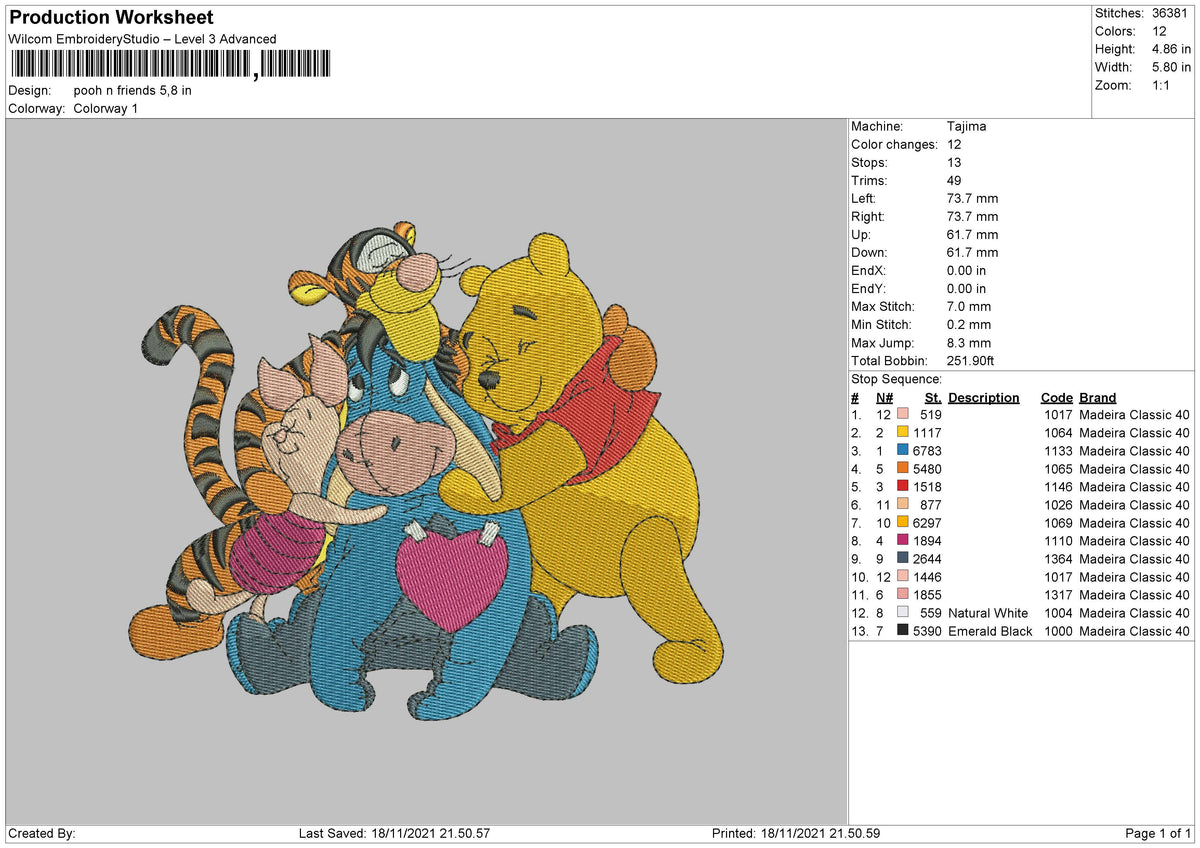Click the 'Colorway 1' value
1200x848 pixels.
pos(106,108)
